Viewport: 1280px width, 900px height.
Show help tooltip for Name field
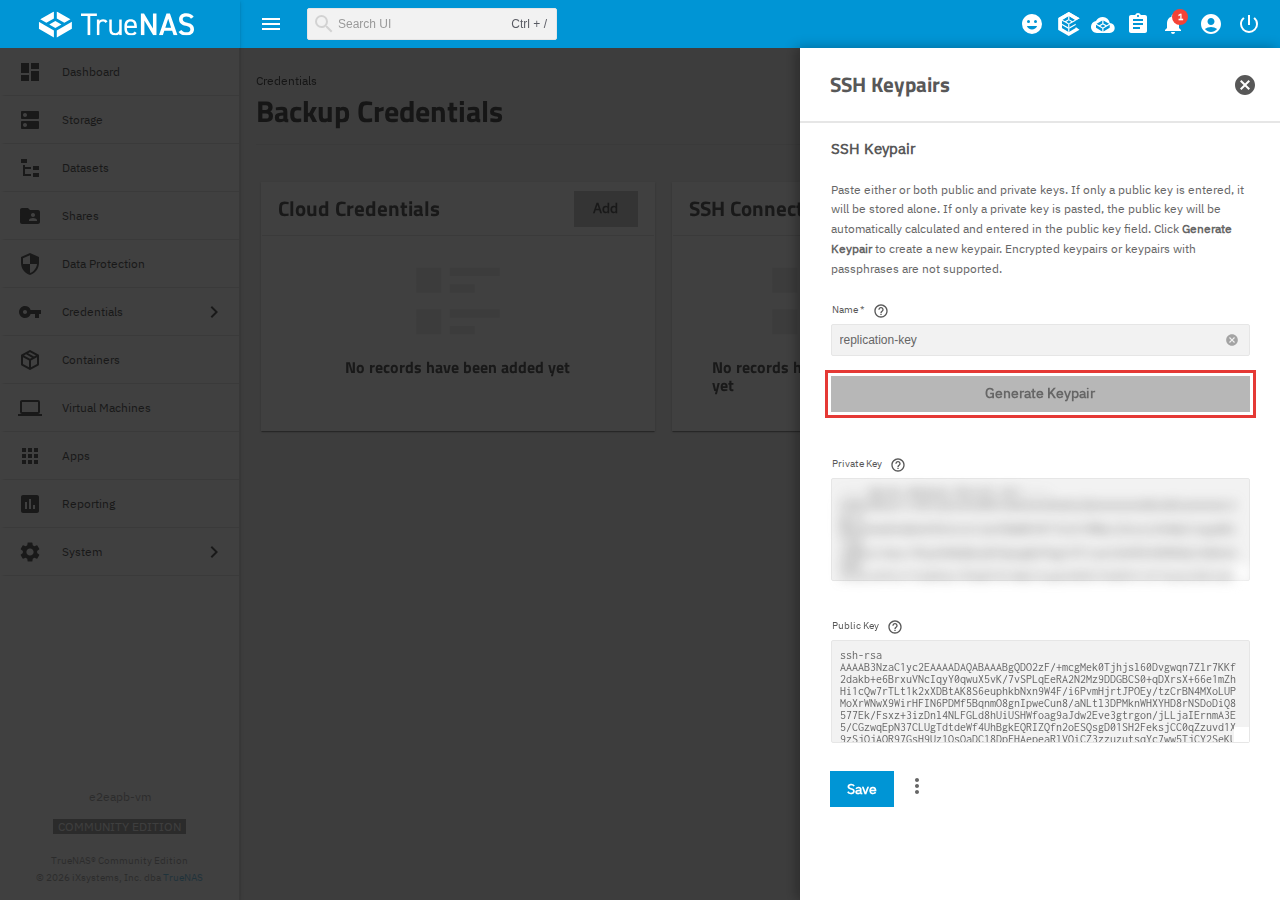(881, 311)
